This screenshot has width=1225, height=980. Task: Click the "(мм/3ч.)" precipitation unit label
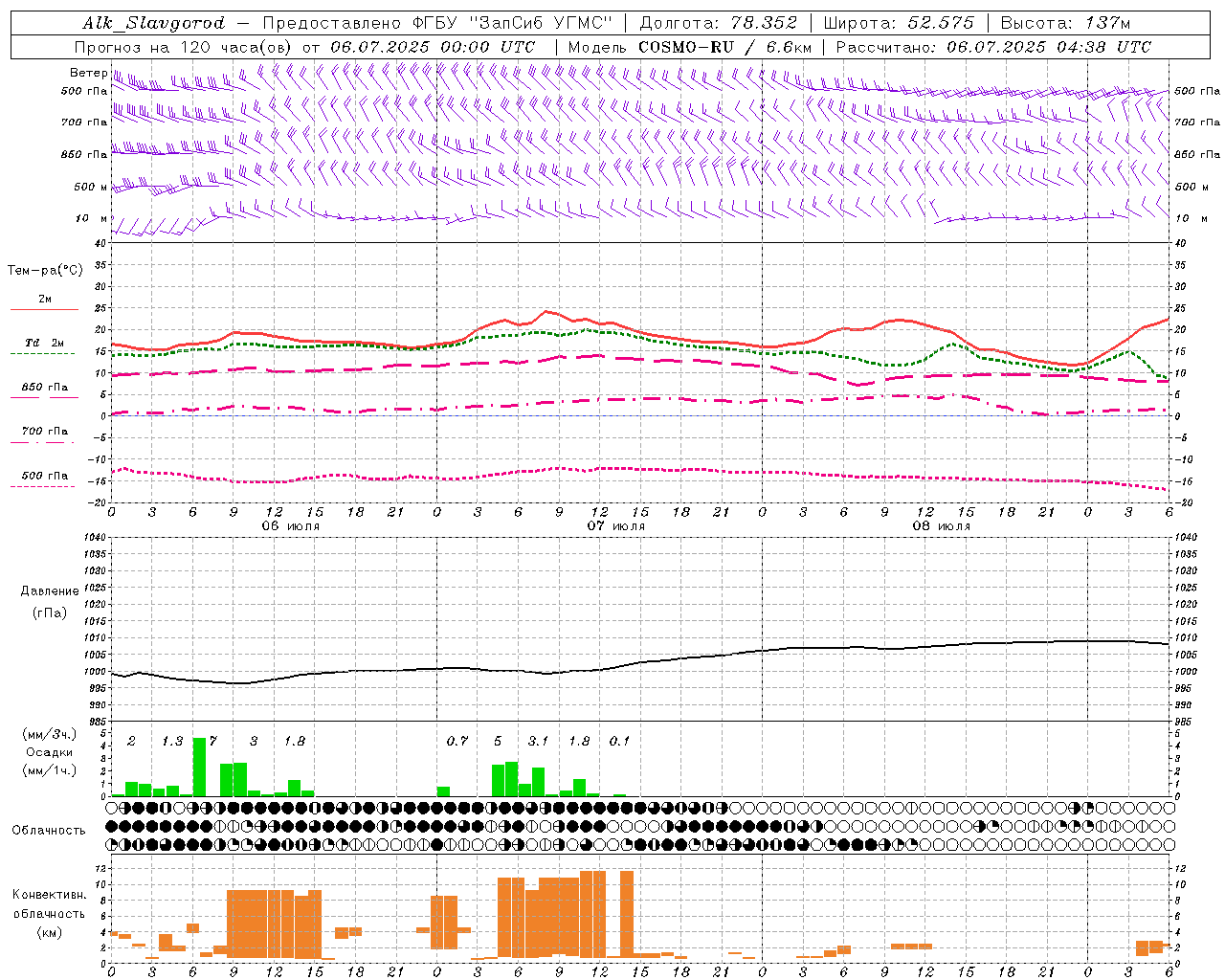49,734
